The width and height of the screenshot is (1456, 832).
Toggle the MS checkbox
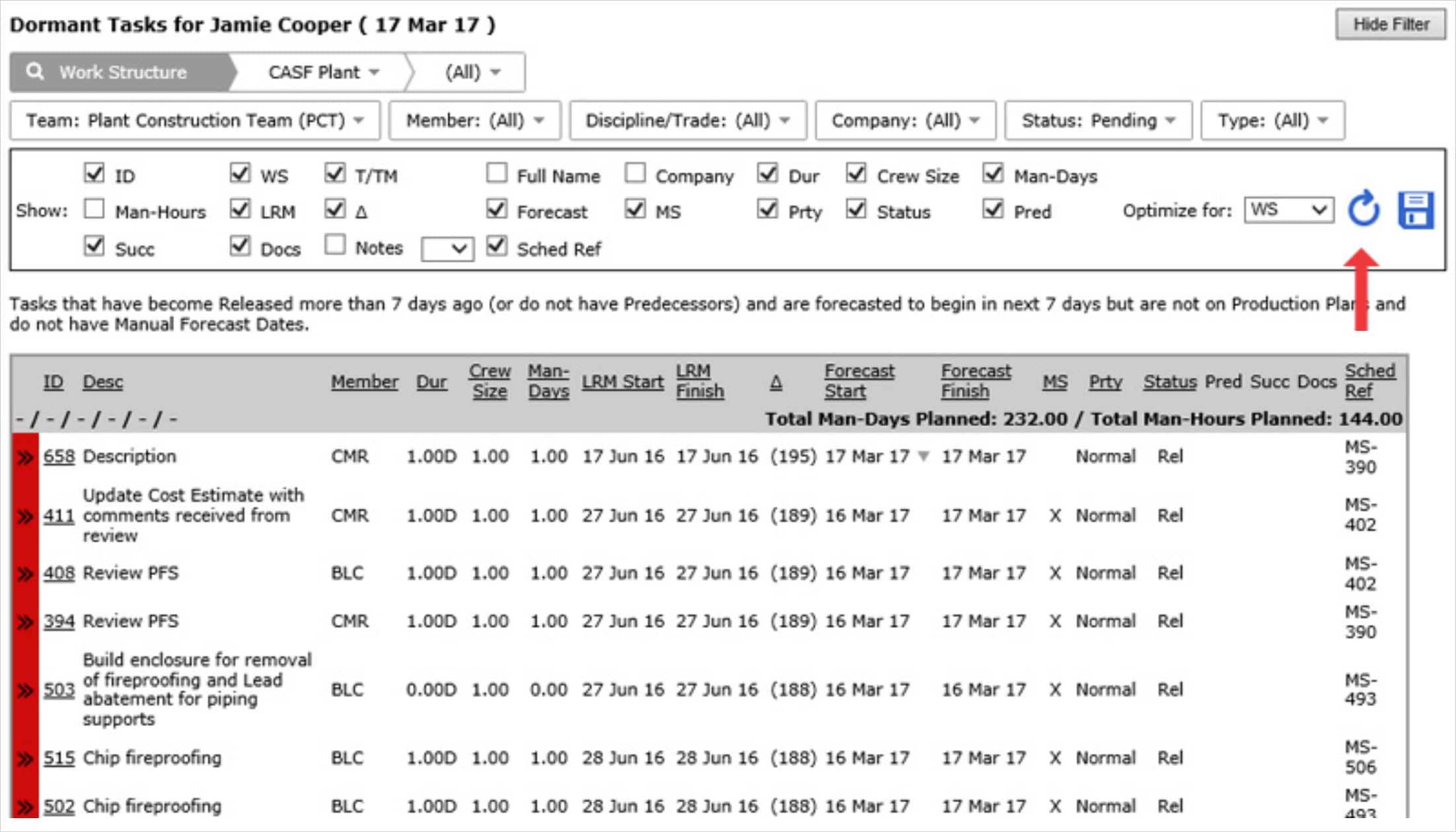tap(635, 209)
